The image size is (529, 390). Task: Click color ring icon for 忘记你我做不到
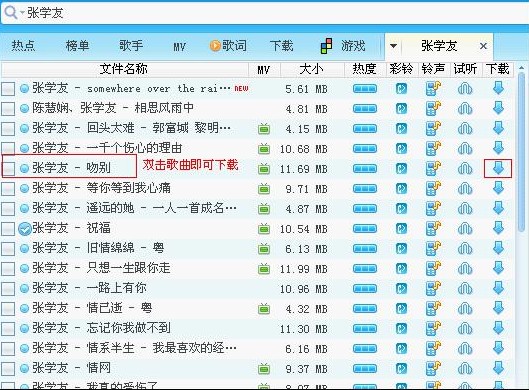401,328
